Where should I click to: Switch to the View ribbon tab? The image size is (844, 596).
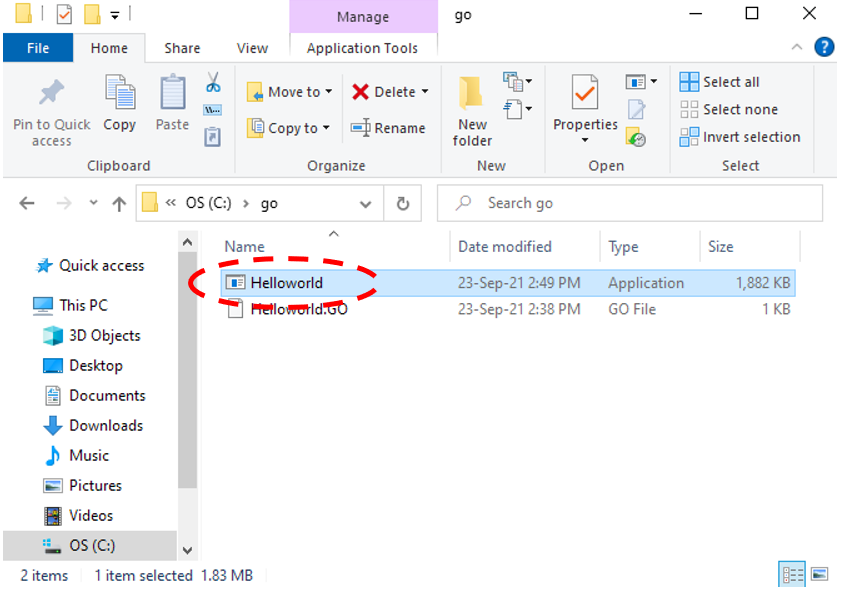pos(252,48)
